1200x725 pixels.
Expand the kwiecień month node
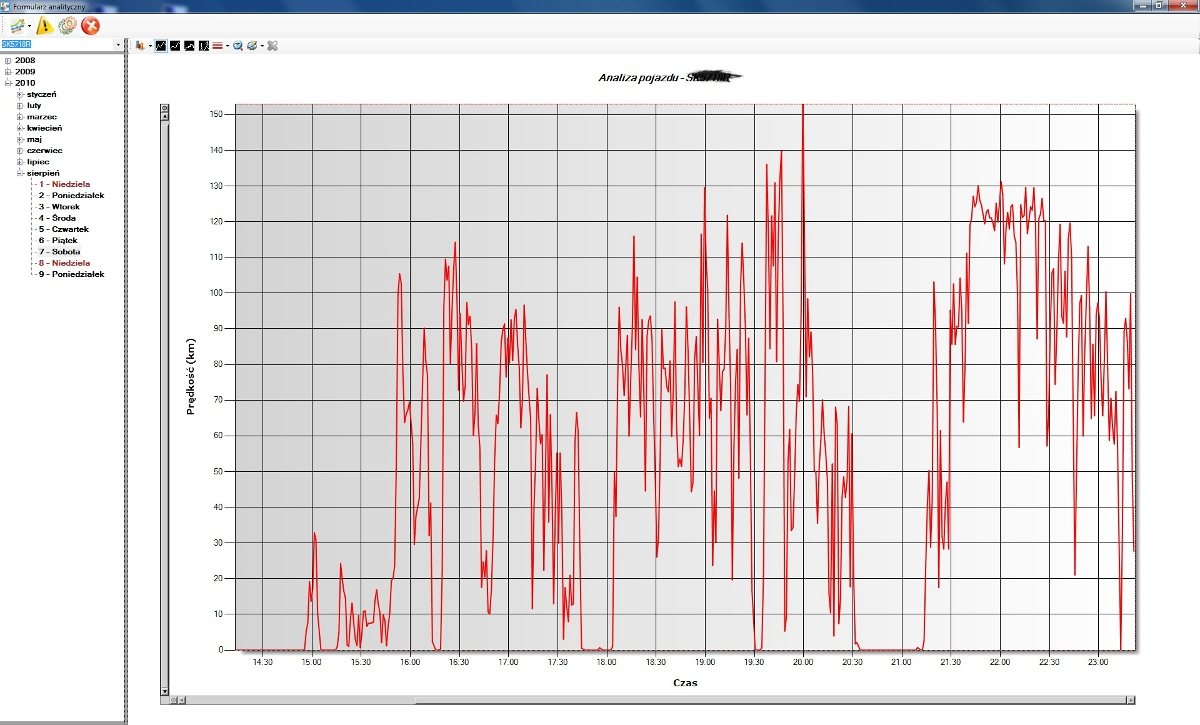point(20,128)
